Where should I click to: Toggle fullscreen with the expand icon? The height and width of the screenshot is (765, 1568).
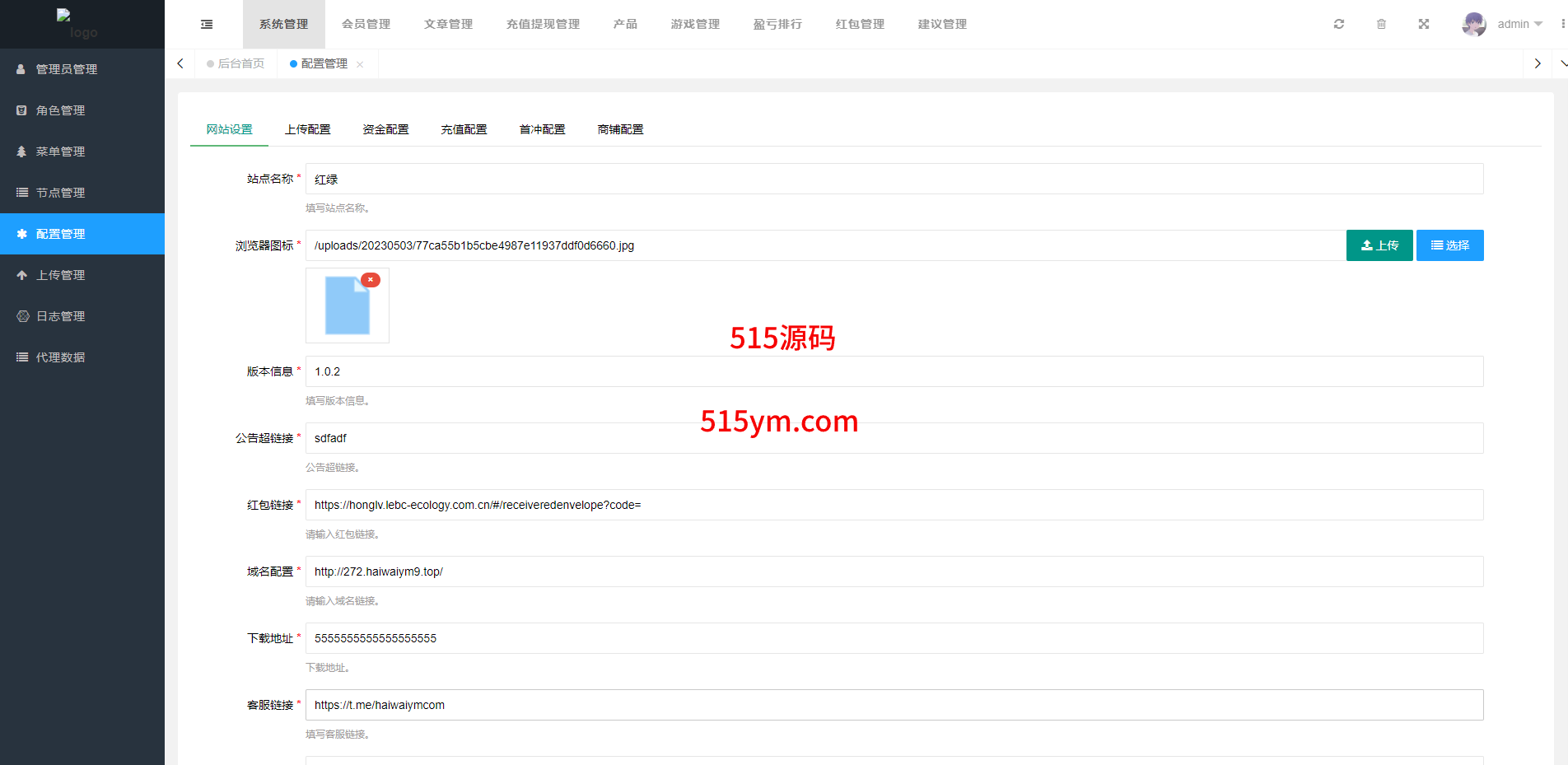pos(1424,25)
